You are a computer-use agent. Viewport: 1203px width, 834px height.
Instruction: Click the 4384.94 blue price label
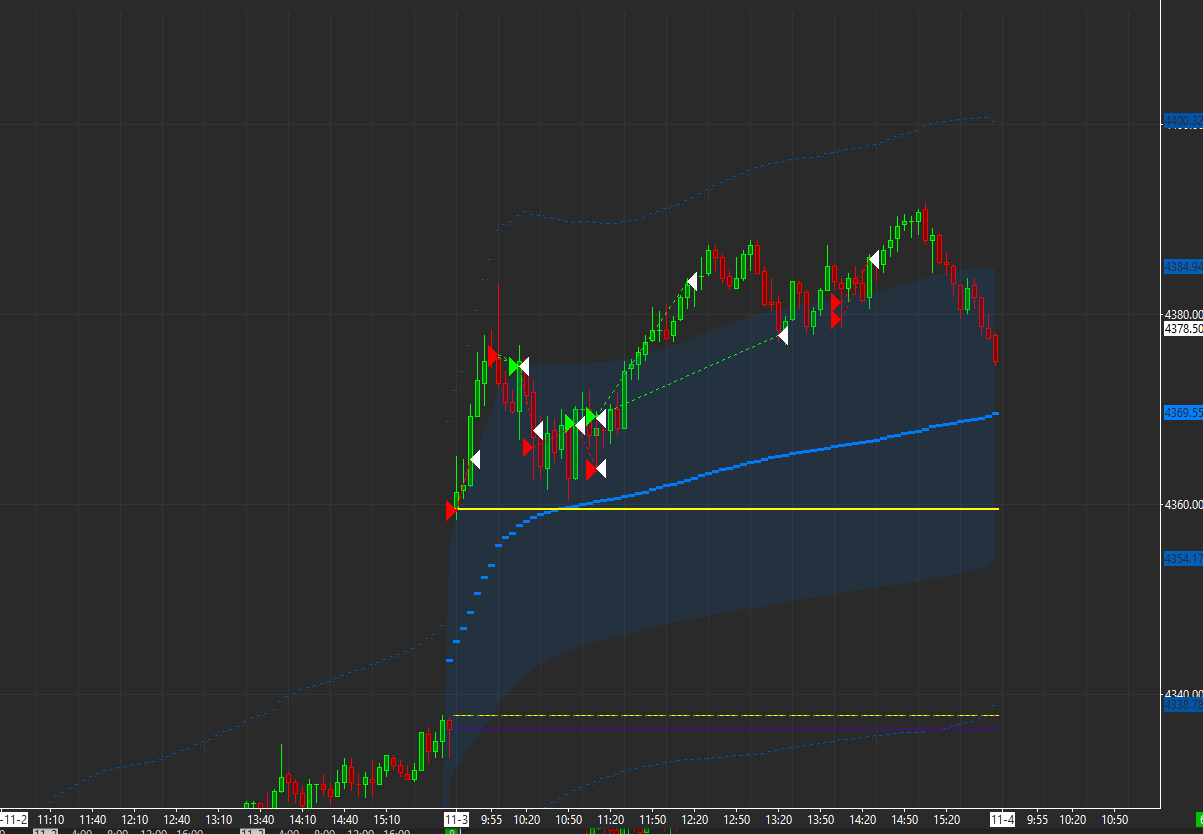[1183, 266]
